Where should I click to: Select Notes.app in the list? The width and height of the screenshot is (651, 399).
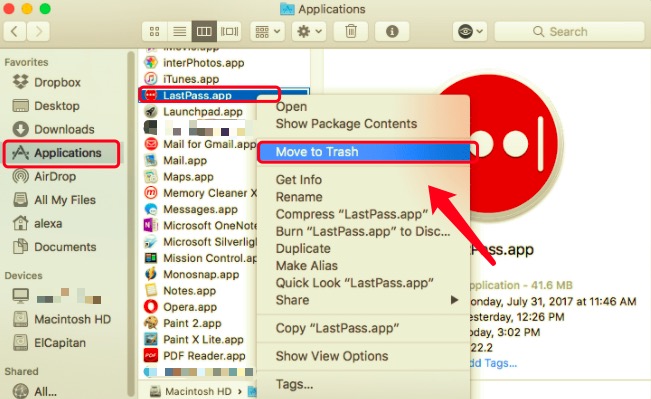[x=189, y=291]
